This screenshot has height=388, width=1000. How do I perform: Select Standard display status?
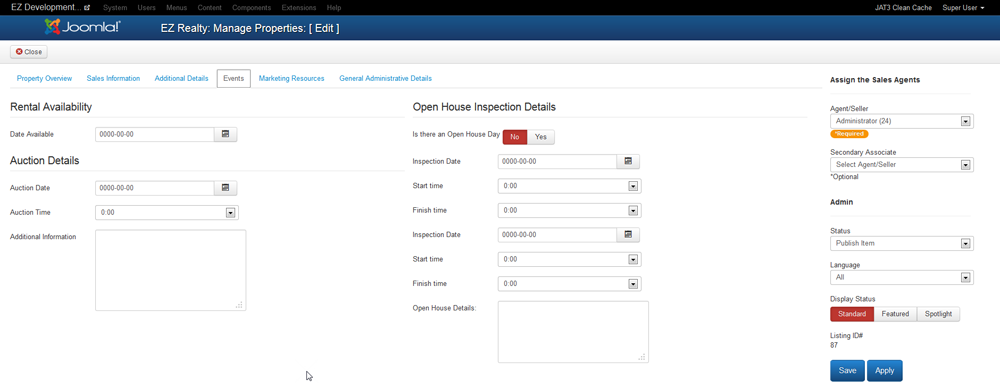click(x=852, y=314)
